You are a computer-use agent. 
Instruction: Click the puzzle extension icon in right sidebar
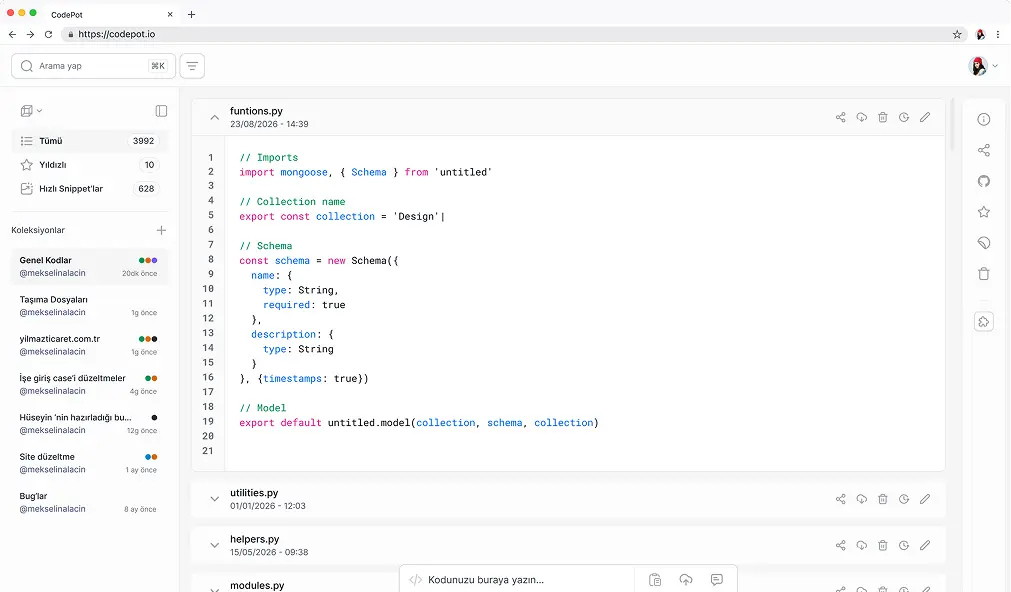pyautogui.click(x=984, y=321)
